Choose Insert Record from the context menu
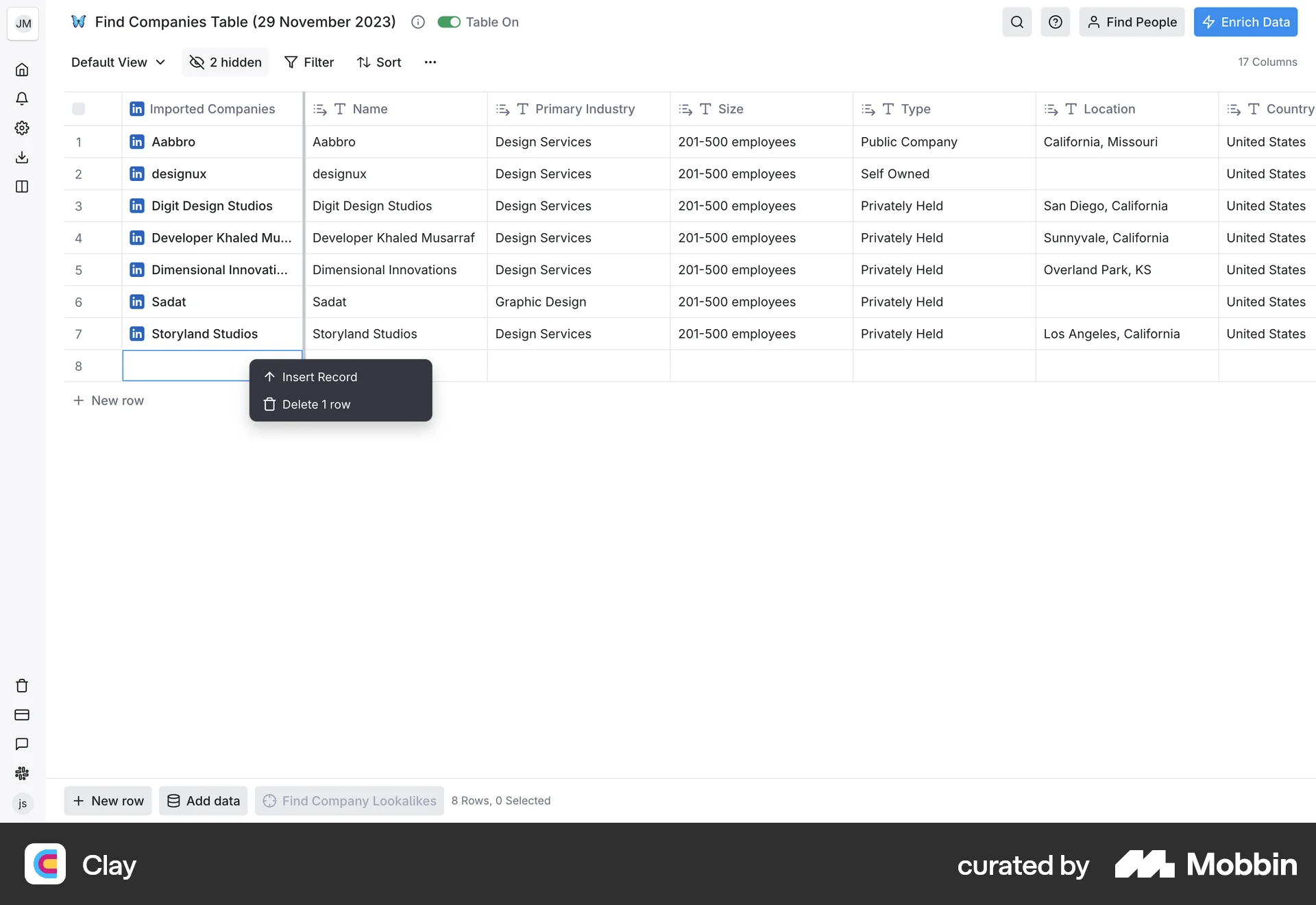The height and width of the screenshot is (905, 1316). click(320, 376)
